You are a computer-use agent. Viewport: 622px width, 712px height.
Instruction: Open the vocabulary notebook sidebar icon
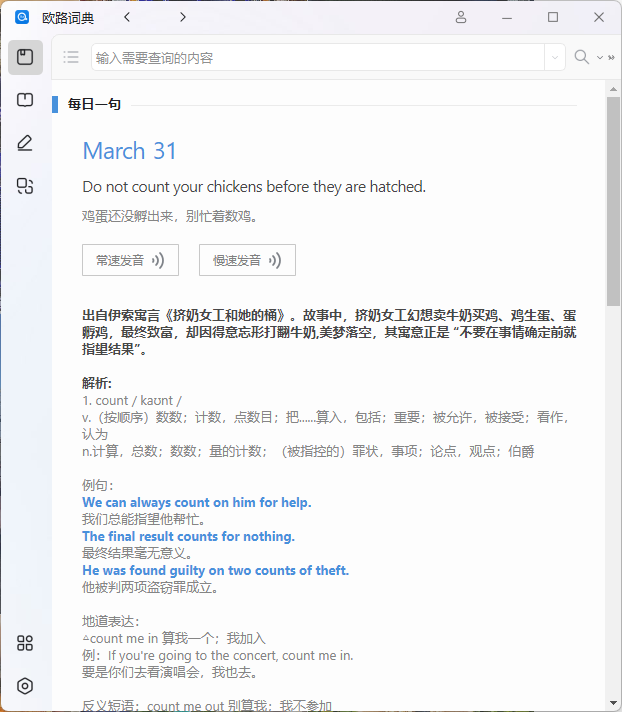click(25, 99)
